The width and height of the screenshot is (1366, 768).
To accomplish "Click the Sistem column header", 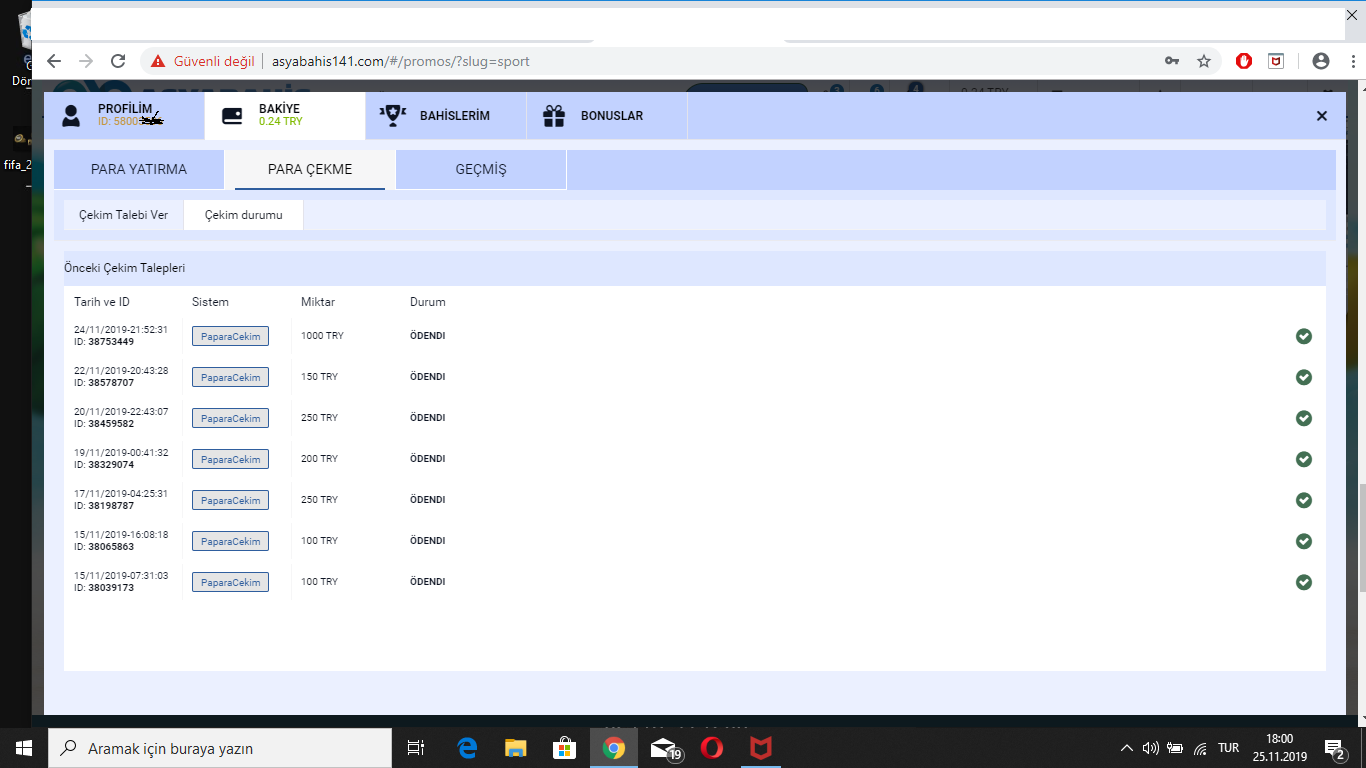I will coord(210,302).
